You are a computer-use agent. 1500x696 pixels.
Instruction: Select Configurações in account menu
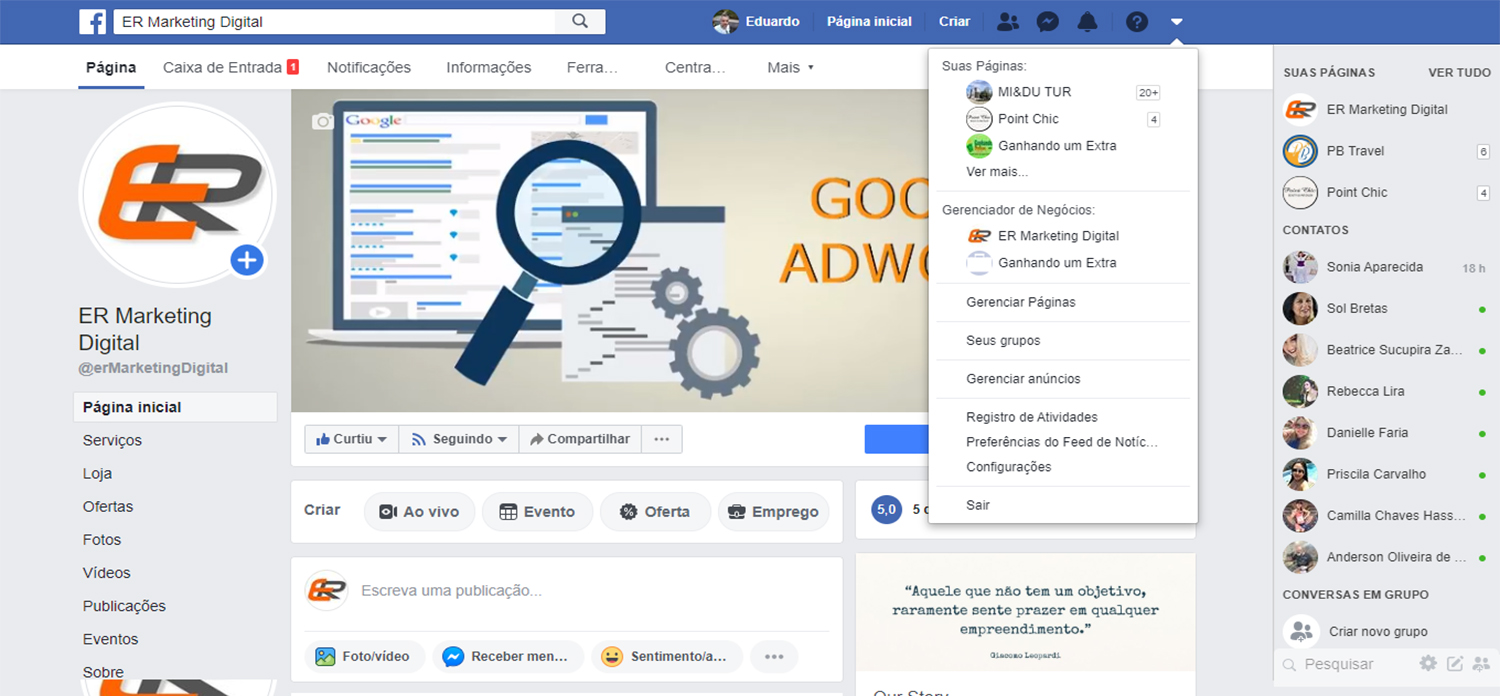1008,467
